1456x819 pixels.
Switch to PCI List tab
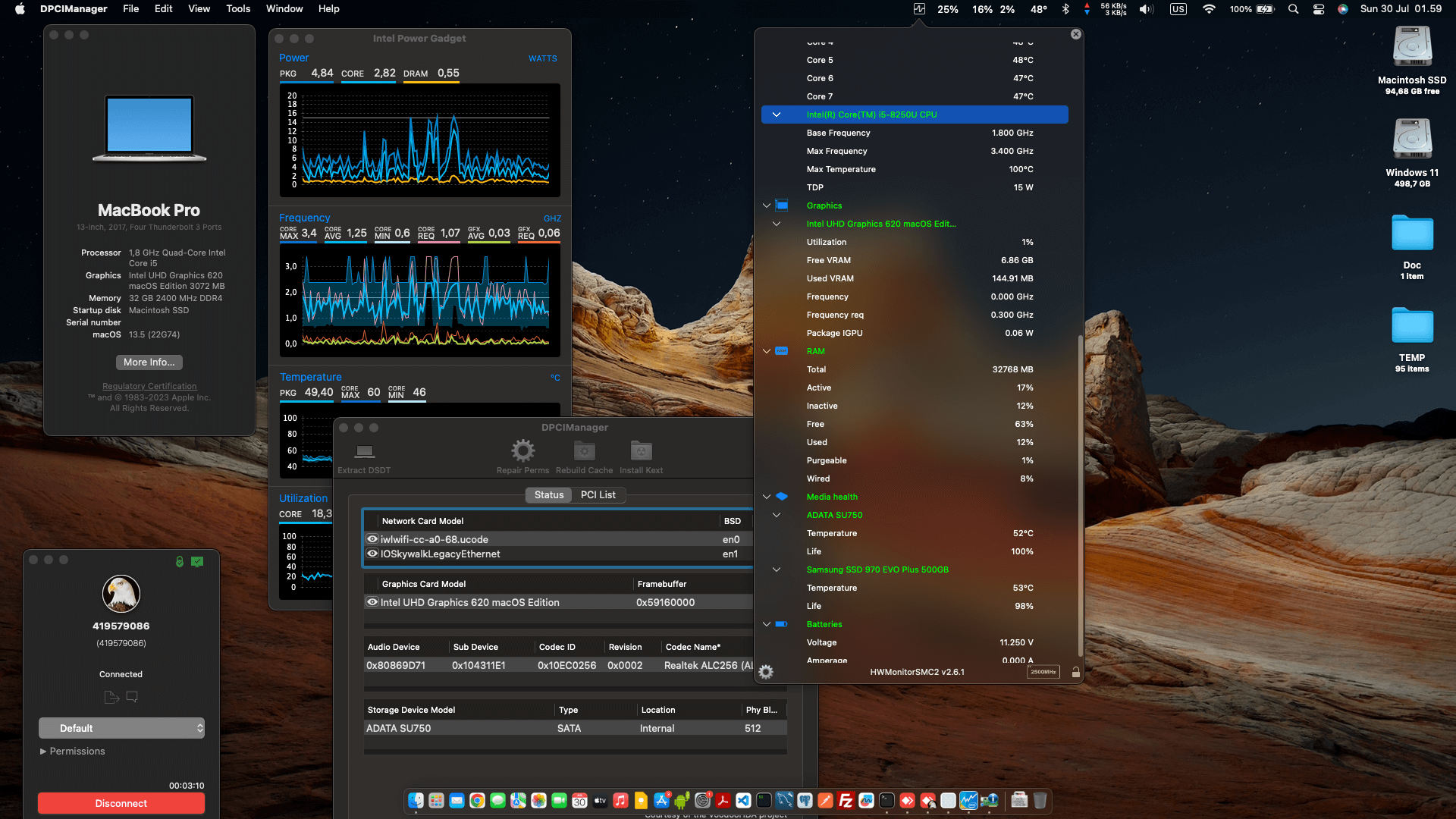click(x=598, y=494)
